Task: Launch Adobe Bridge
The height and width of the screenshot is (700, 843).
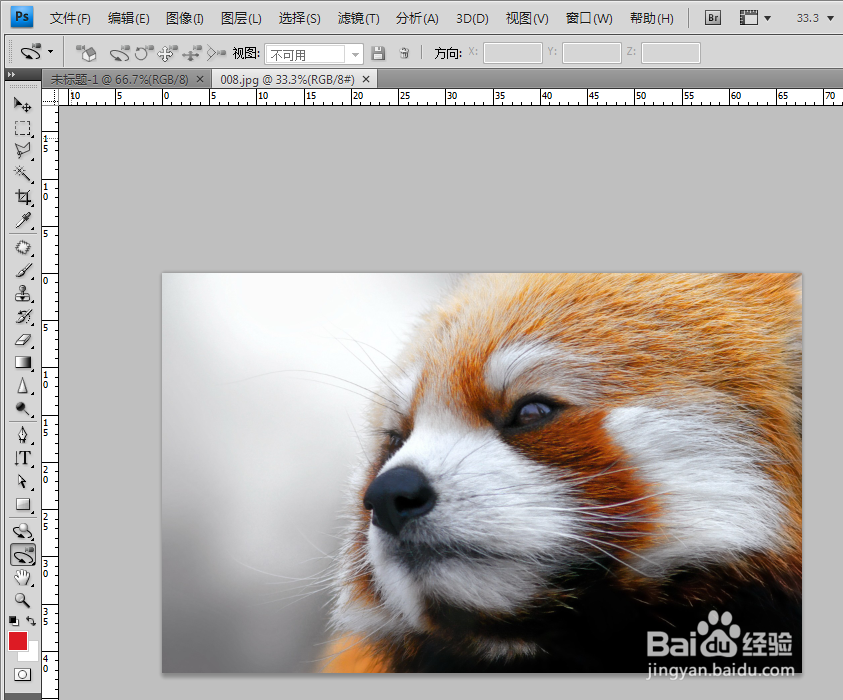Action: pos(713,18)
